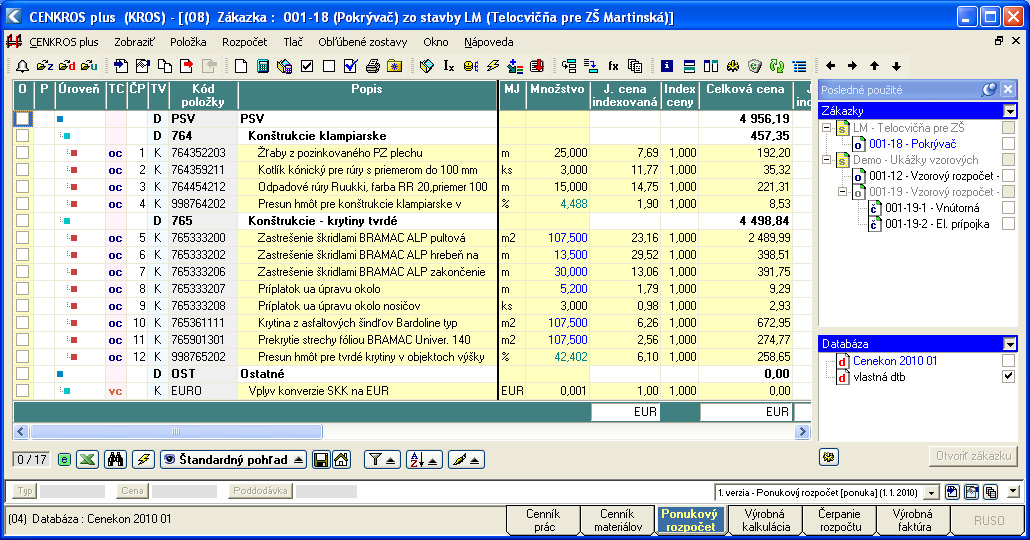Screen dimensions: 1030x540
Task: Close the 'Posledné použité' panel
Action: coord(1008,89)
